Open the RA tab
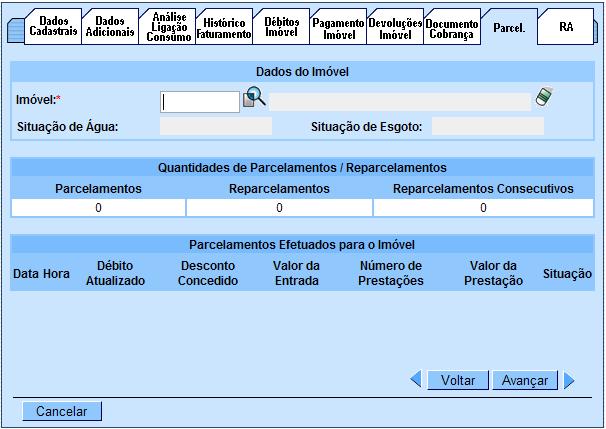Image resolution: width=606 pixels, height=429 pixels. click(x=566, y=27)
